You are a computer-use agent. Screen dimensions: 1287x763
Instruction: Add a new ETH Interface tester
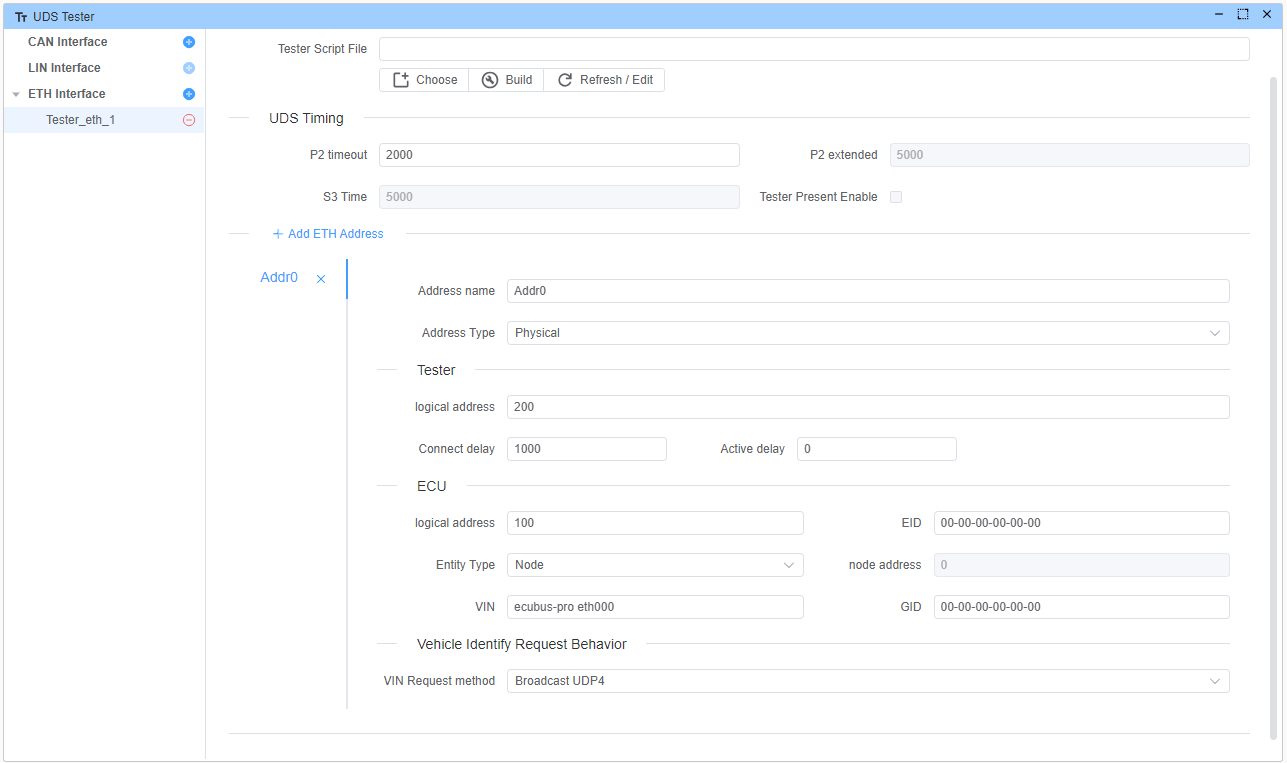pyautogui.click(x=189, y=94)
